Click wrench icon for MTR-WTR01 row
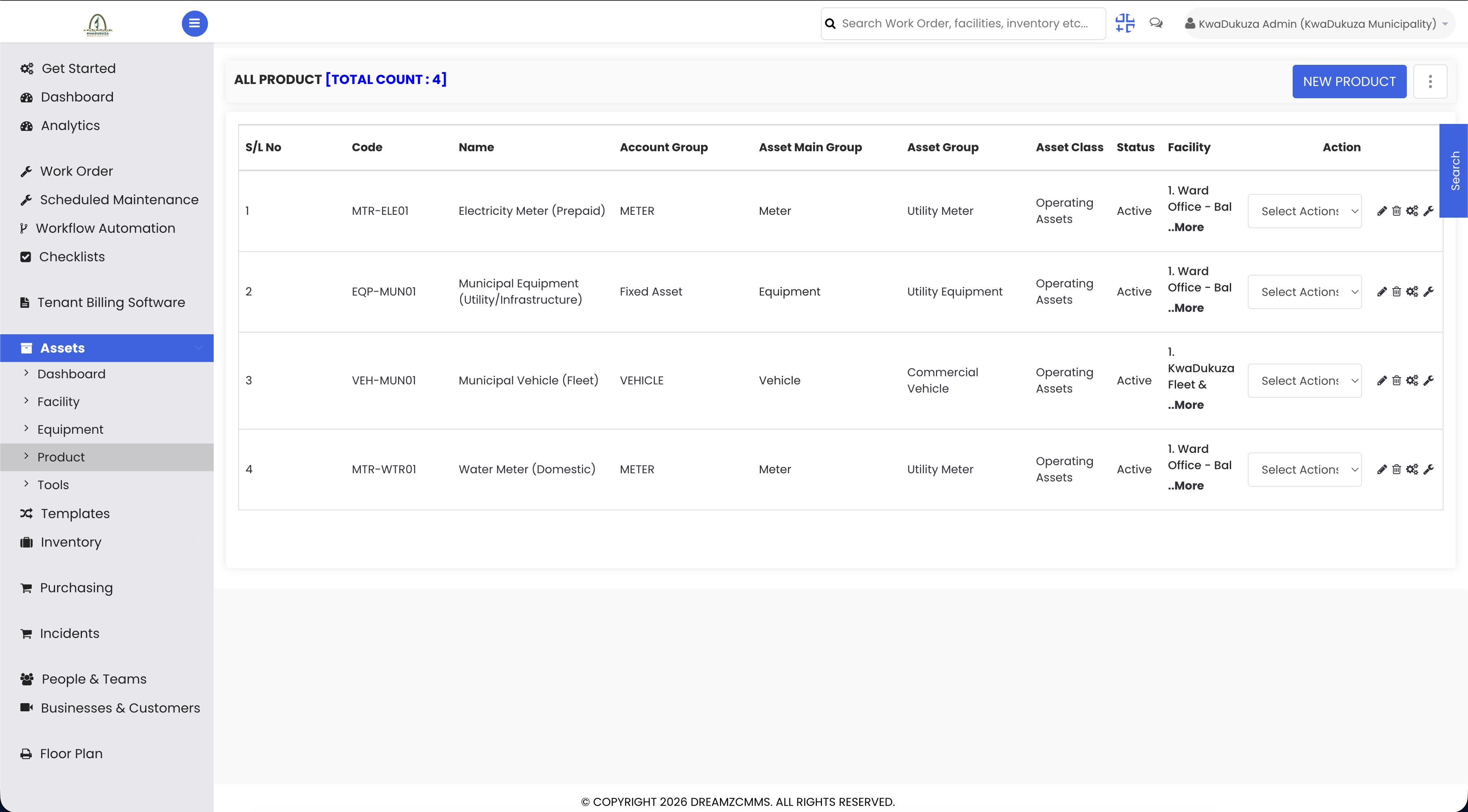The image size is (1468, 812). pyautogui.click(x=1428, y=470)
